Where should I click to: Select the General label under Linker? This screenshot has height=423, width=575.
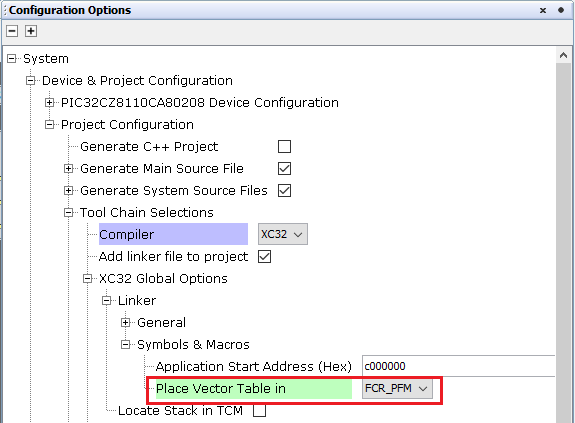pyautogui.click(x=161, y=323)
